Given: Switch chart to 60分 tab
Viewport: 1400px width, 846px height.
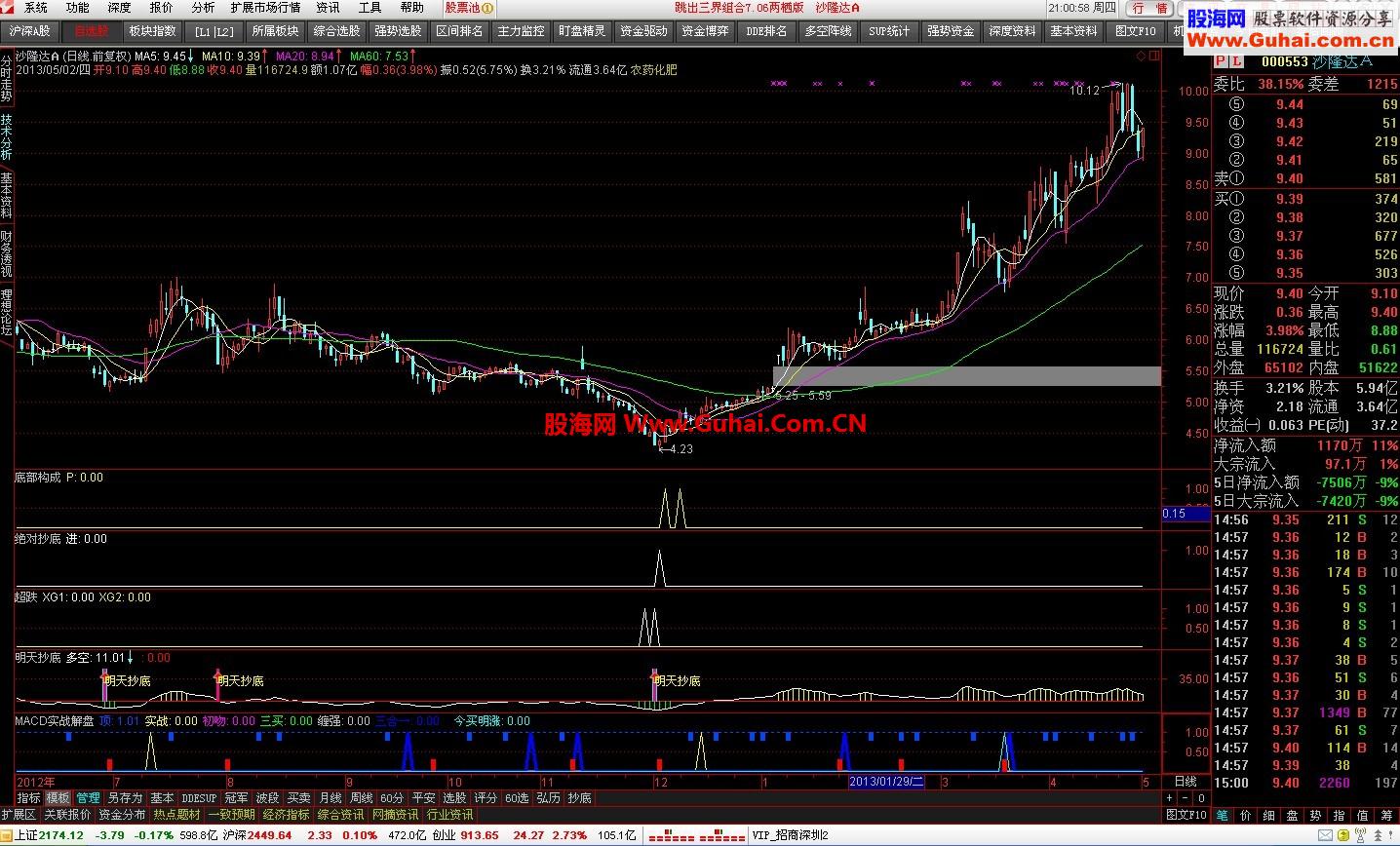Looking at the screenshot, I should pos(392,797).
